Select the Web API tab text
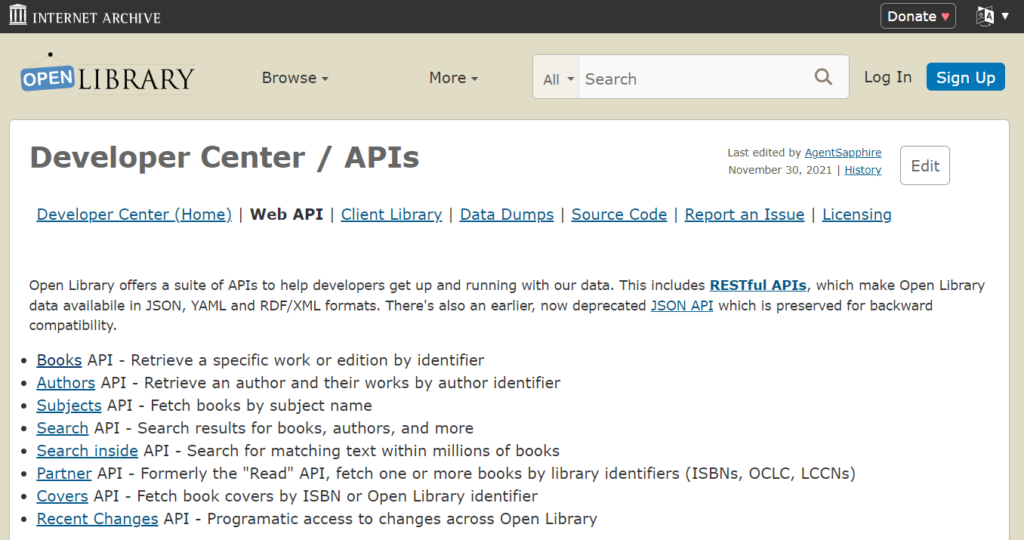Image resolution: width=1024 pixels, height=540 pixels. [x=286, y=214]
